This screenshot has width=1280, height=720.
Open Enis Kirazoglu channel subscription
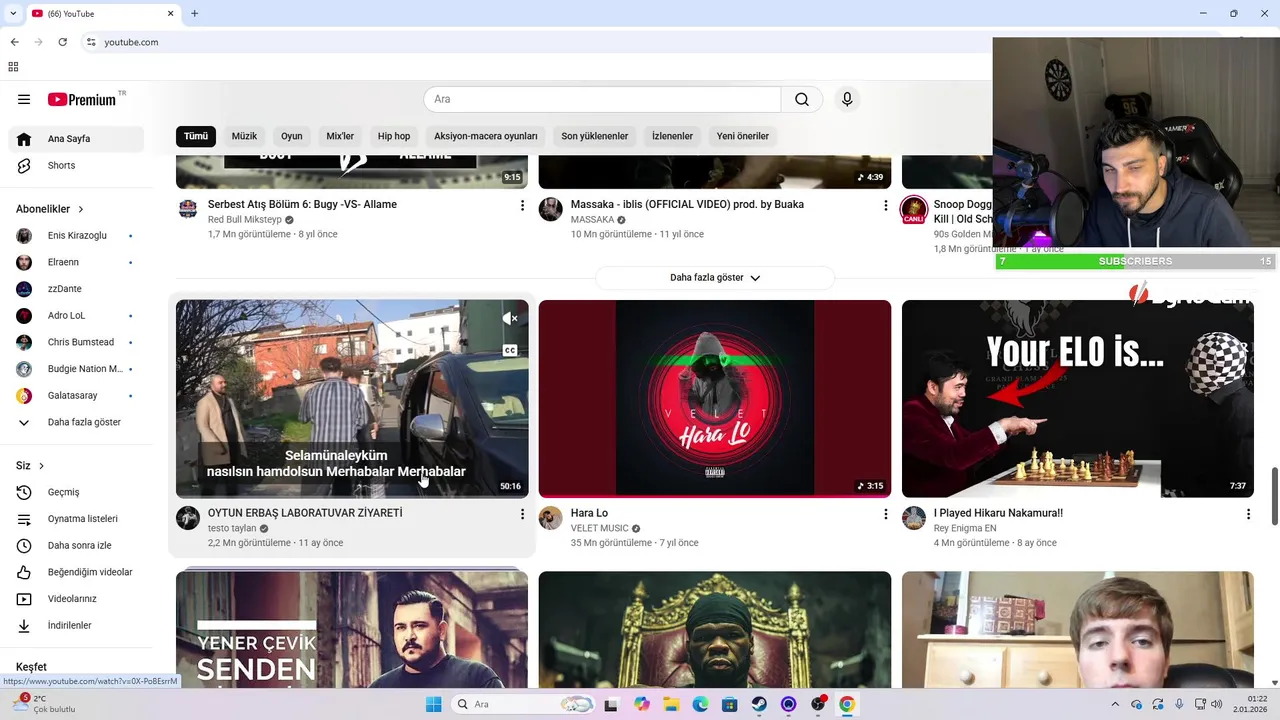(76, 235)
